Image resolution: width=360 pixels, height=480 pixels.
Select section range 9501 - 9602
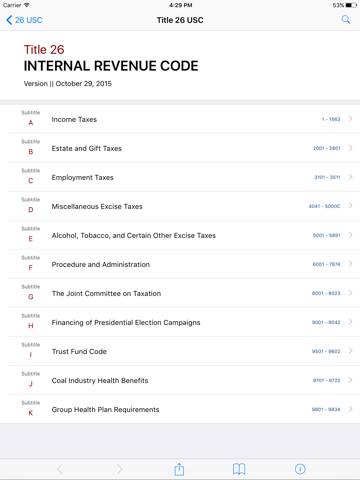[326, 351]
